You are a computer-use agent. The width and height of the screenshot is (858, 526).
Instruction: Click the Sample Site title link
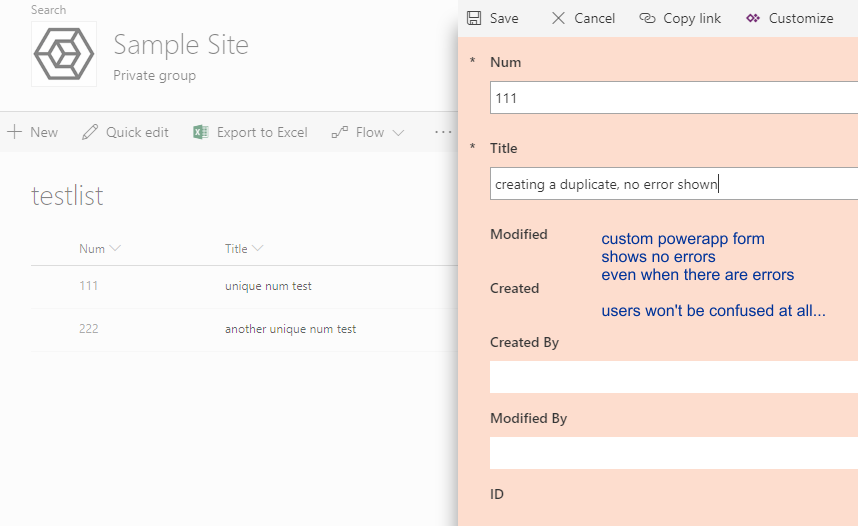coord(181,45)
